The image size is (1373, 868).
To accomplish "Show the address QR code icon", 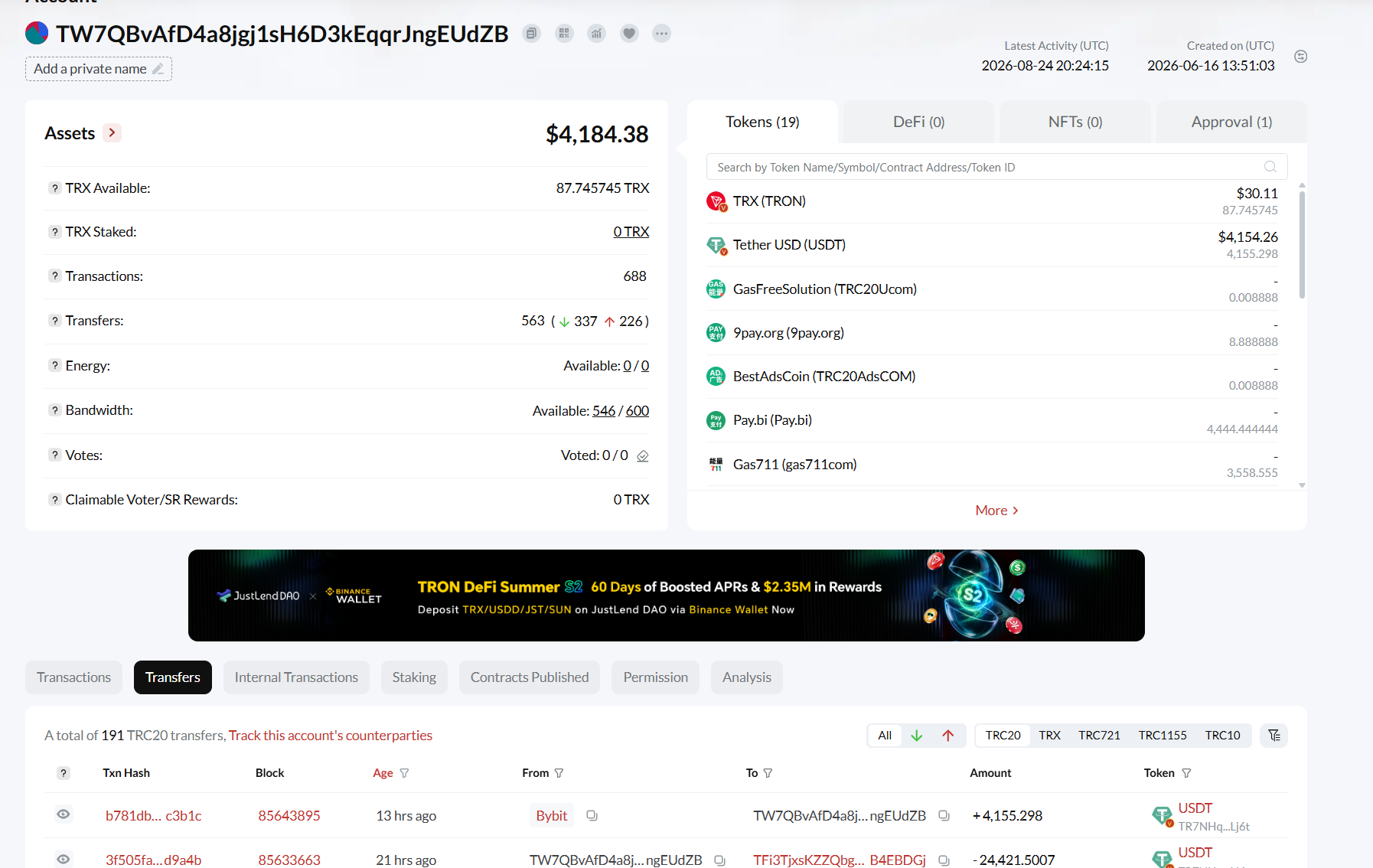I will click(564, 34).
